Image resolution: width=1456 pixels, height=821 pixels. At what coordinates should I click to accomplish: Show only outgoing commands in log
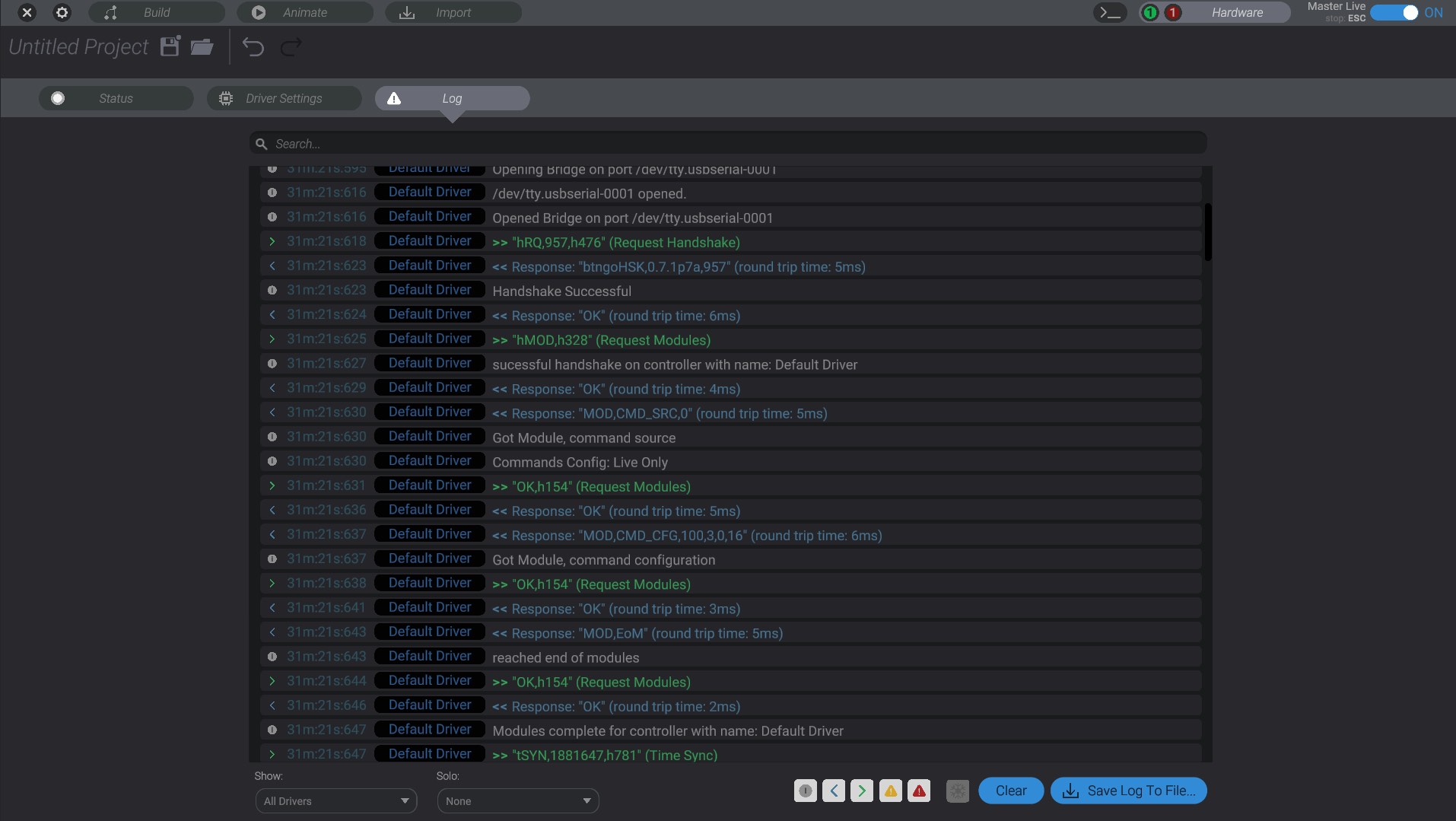(x=862, y=791)
